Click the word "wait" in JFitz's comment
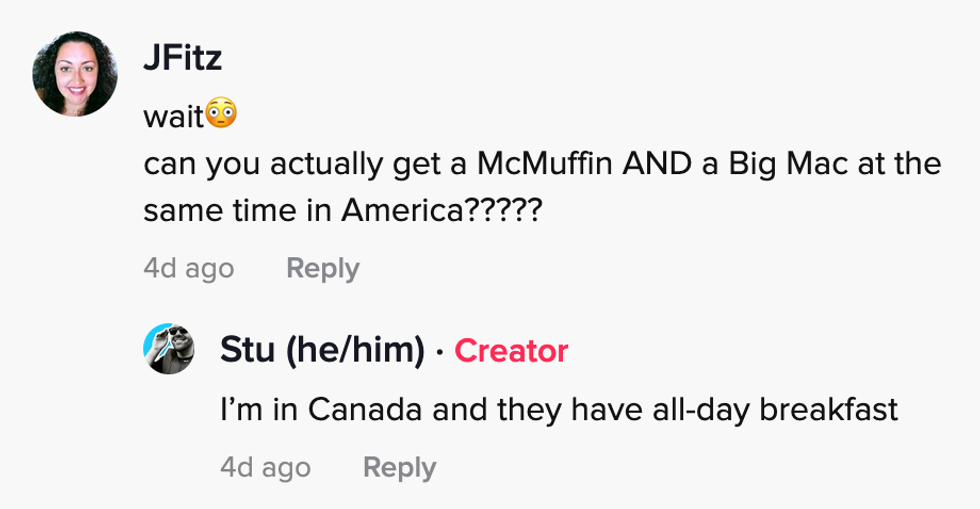The image size is (980, 509). point(173,116)
